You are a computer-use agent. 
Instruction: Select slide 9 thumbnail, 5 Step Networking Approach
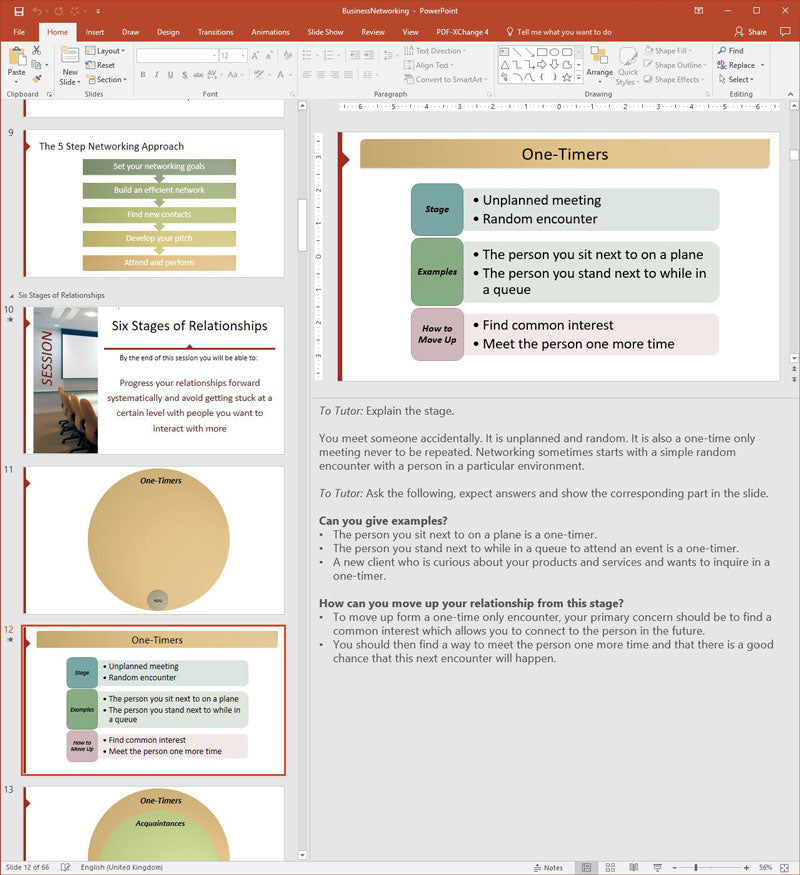(154, 204)
